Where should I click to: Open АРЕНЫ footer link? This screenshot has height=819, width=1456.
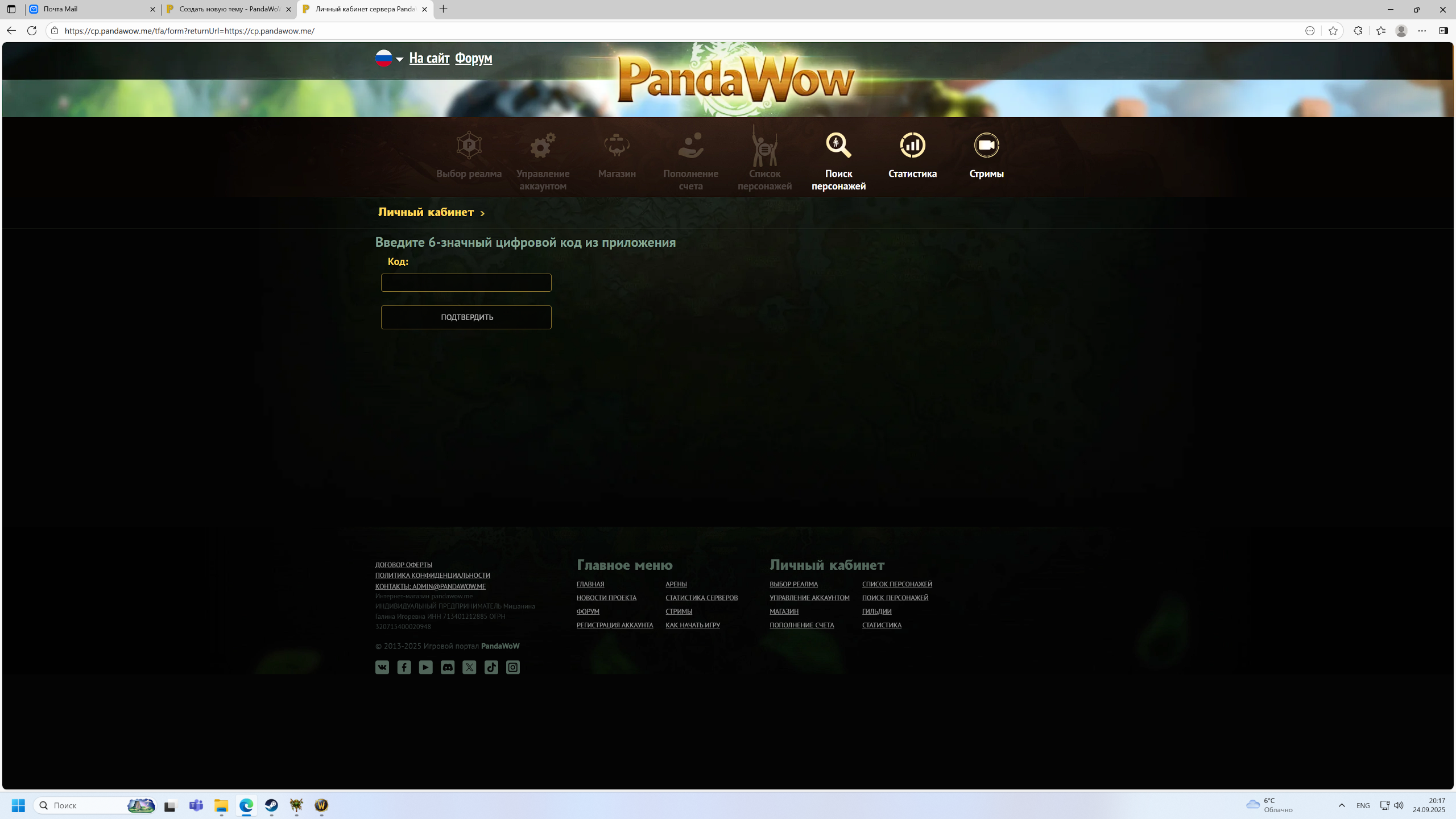pyautogui.click(x=676, y=584)
